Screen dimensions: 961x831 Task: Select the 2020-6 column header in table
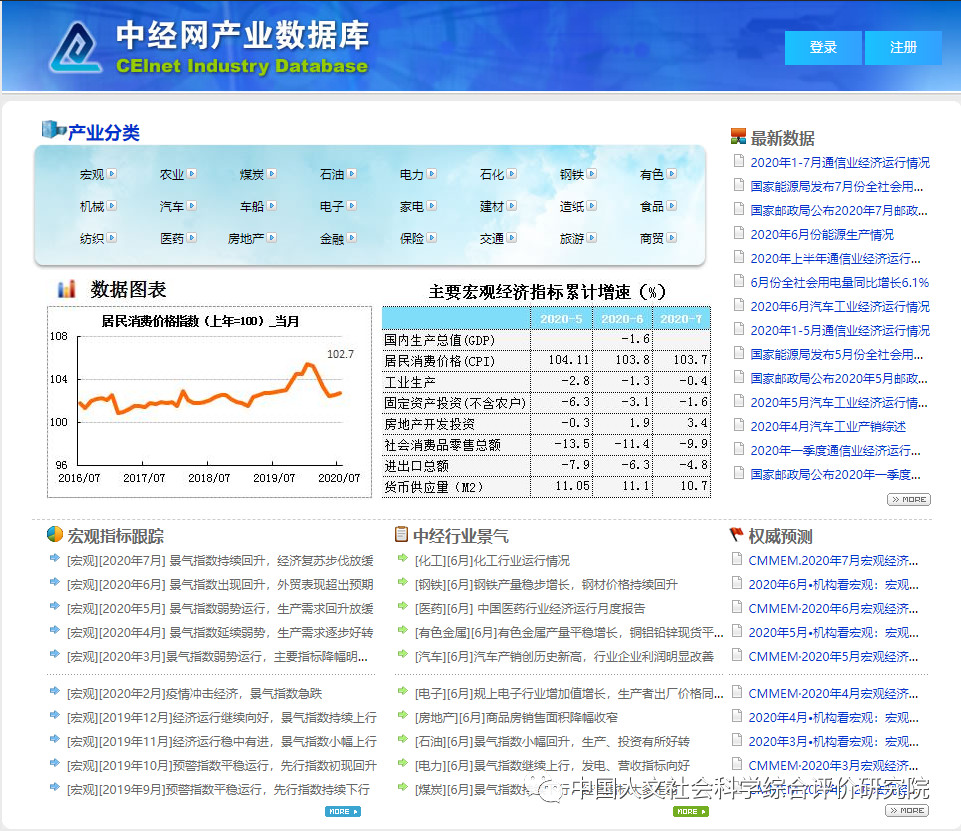point(621,319)
